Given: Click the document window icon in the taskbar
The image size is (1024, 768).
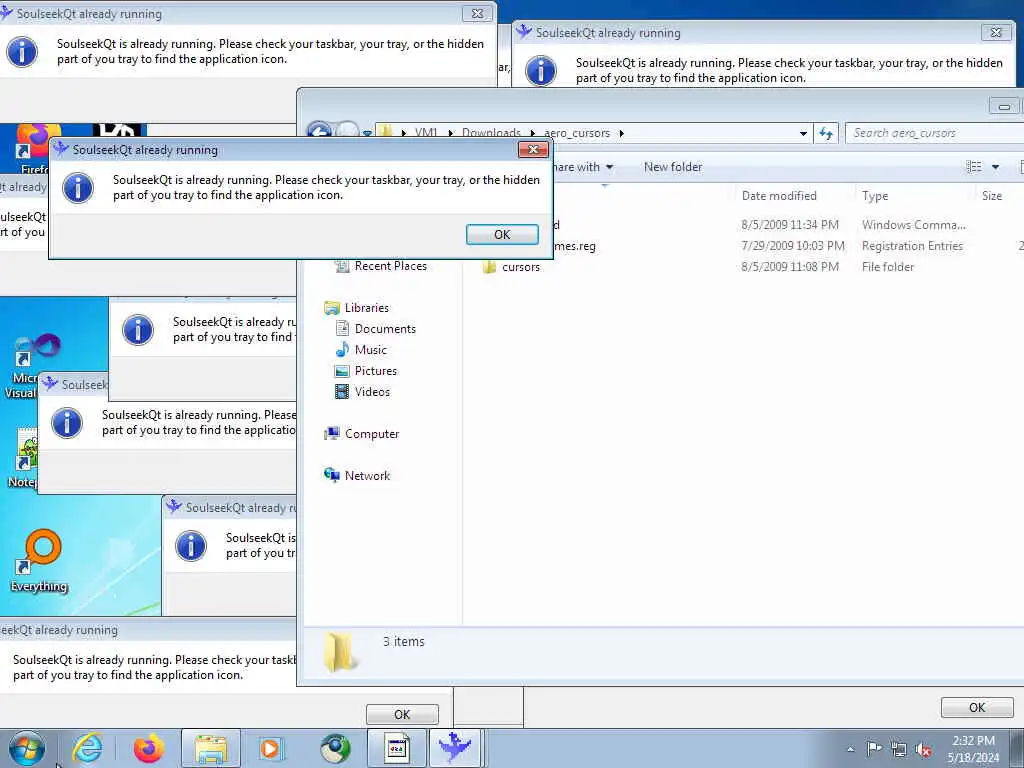Looking at the screenshot, I should (x=396, y=748).
